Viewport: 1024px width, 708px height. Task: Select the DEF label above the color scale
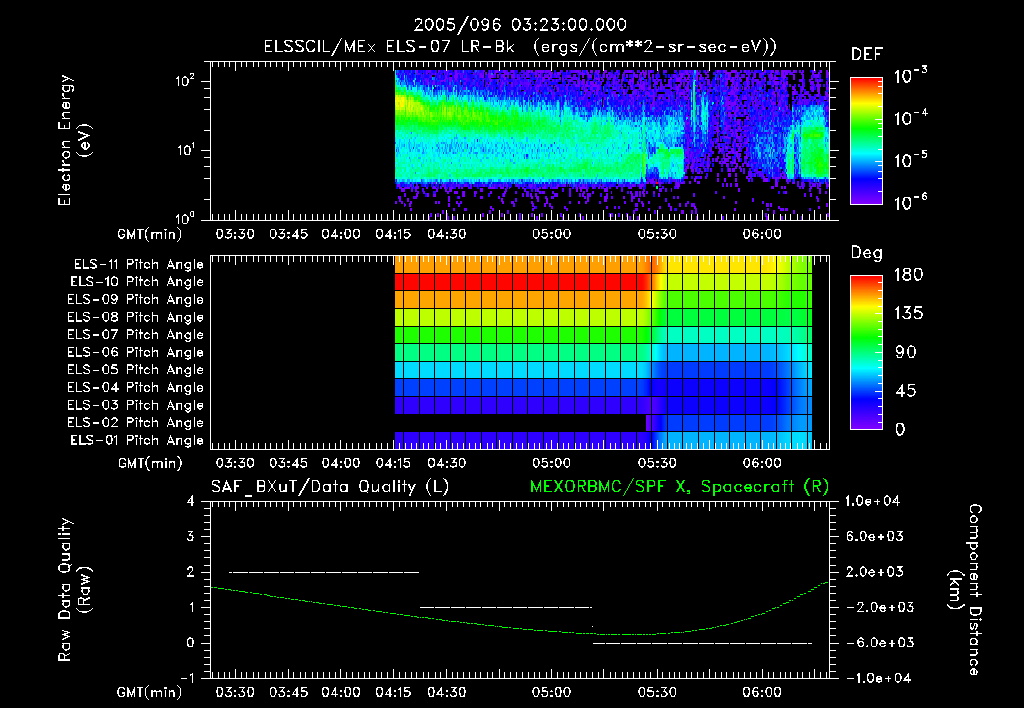866,54
